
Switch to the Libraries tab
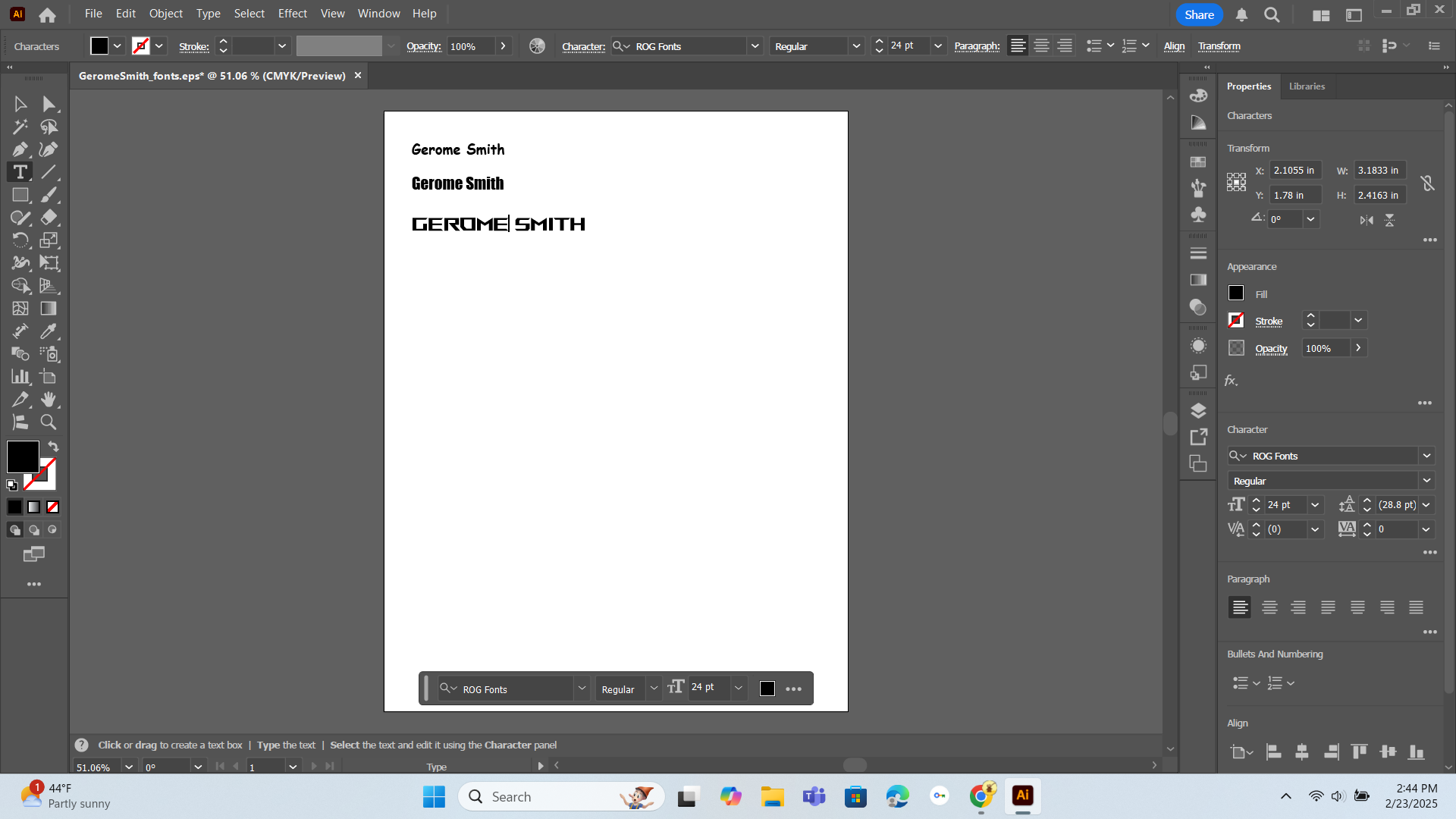(1307, 86)
